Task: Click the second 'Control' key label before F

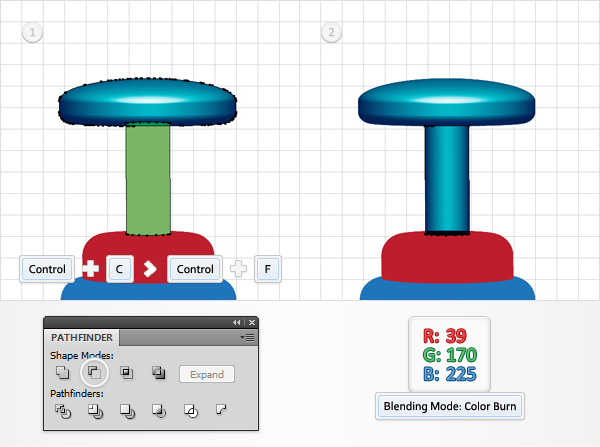Action: [x=195, y=269]
